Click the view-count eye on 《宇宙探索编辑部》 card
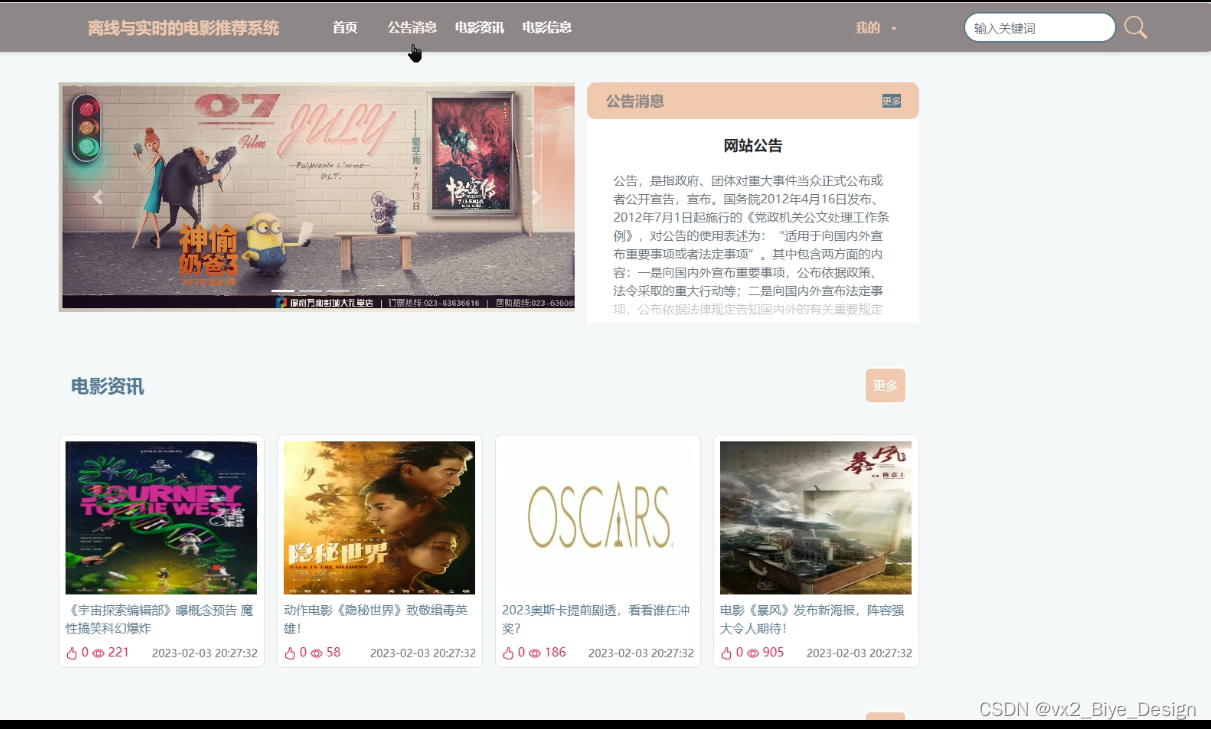 [98, 653]
